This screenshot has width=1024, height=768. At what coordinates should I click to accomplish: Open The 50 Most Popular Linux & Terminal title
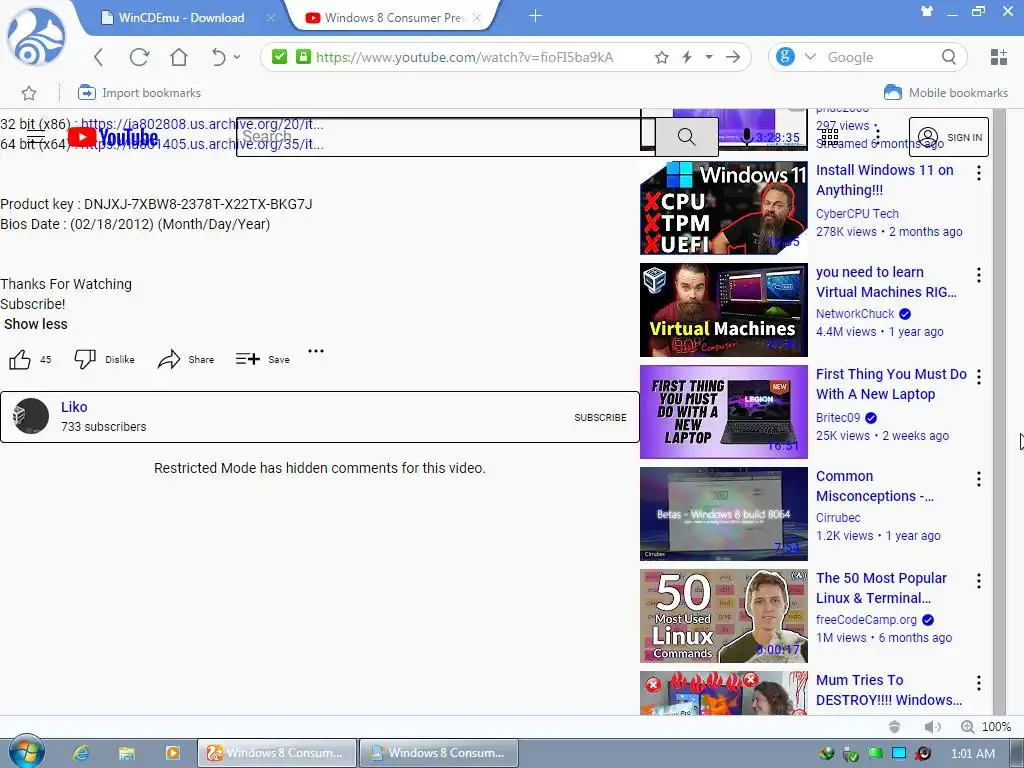(x=881, y=588)
